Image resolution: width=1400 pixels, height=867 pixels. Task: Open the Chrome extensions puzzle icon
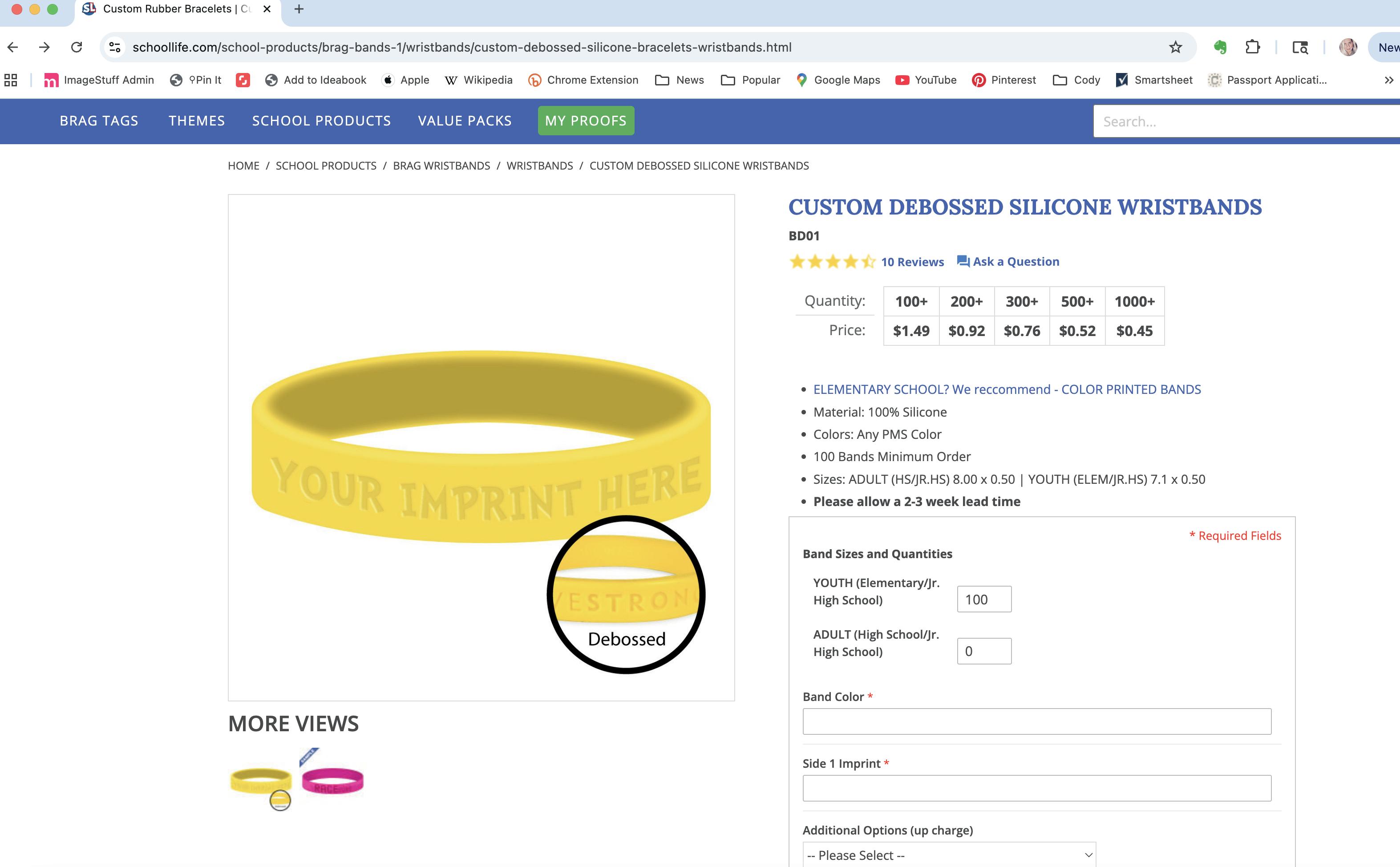(x=1253, y=47)
